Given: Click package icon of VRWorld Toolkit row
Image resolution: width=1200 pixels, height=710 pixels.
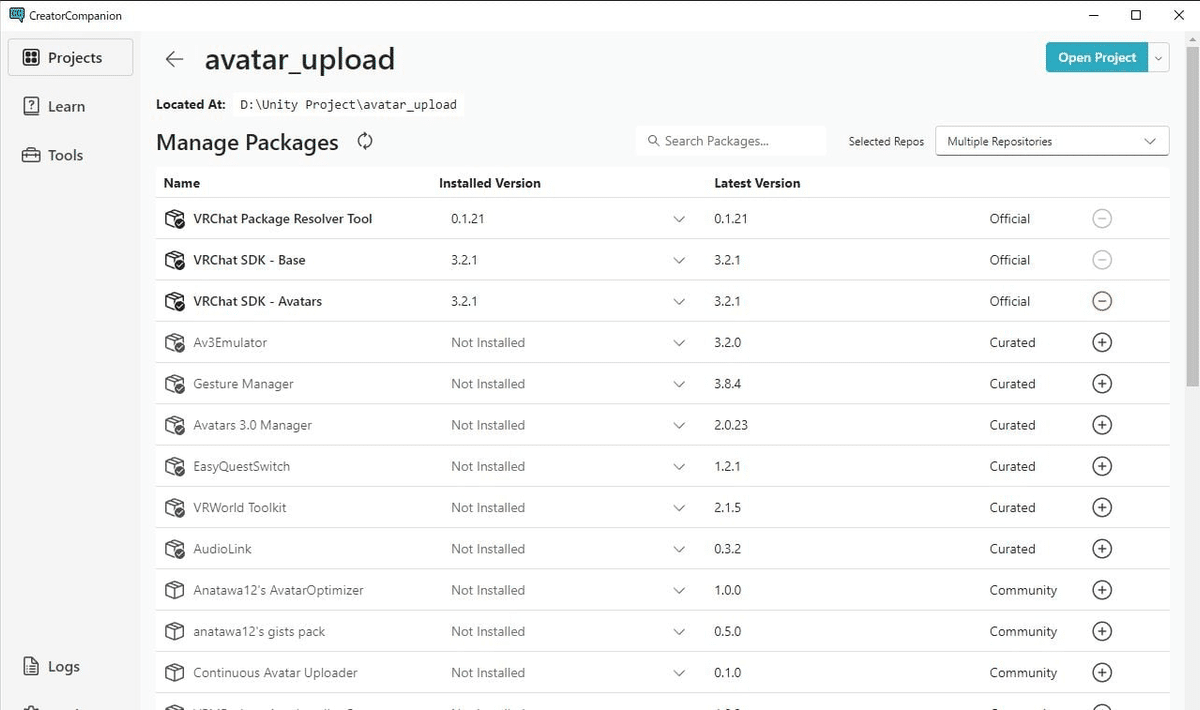Looking at the screenshot, I should (x=175, y=508).
